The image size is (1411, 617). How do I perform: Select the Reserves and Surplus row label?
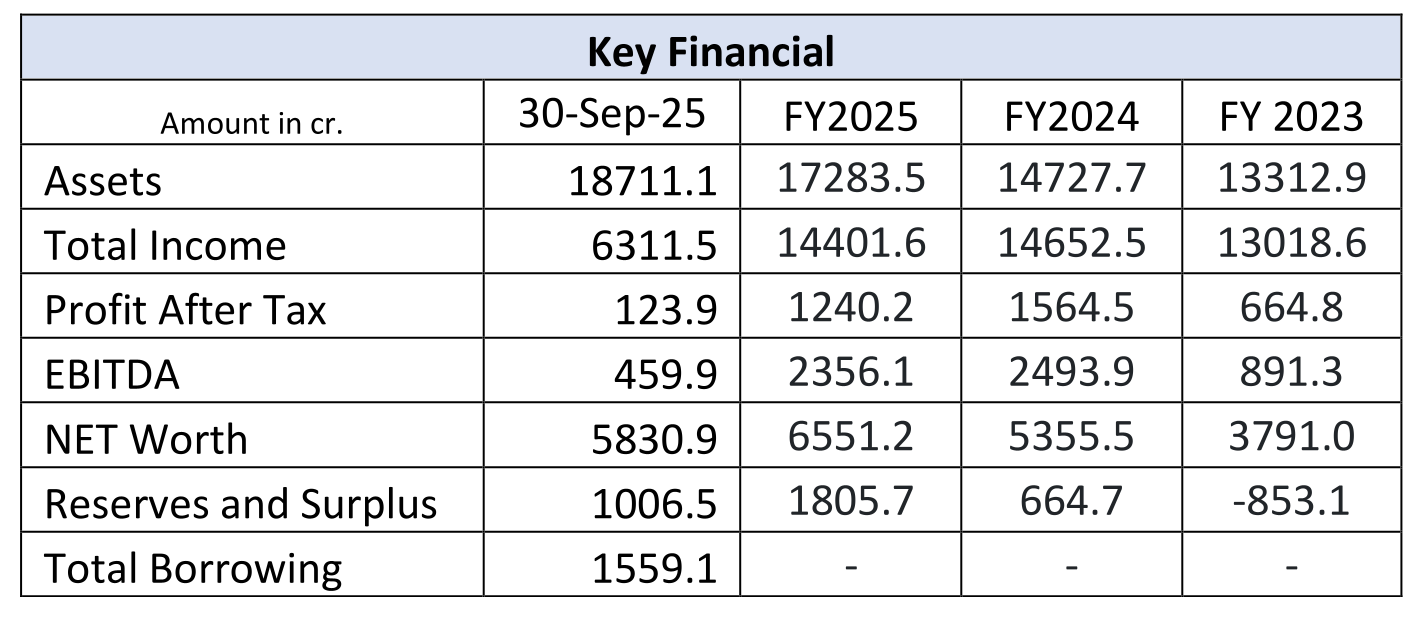coord(241,503)
